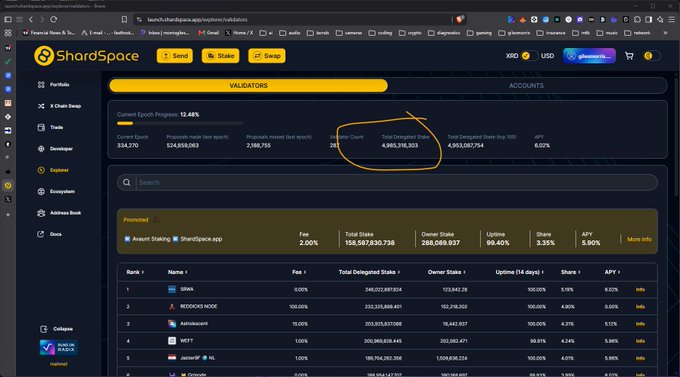This screenshot has width=680, height=377.
Task: Open the Portfolio sidebar item
Action: [53, 85]
